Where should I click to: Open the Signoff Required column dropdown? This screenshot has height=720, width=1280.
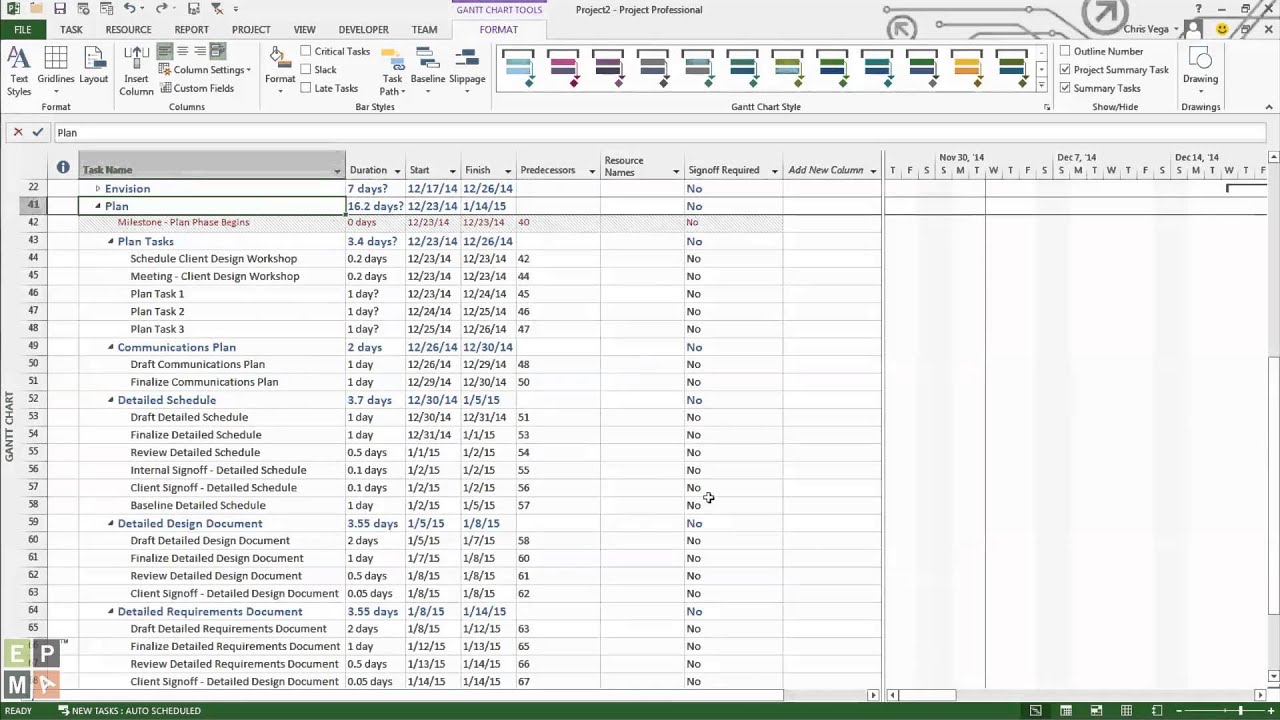pyautogui.click(x=774, y=171)
